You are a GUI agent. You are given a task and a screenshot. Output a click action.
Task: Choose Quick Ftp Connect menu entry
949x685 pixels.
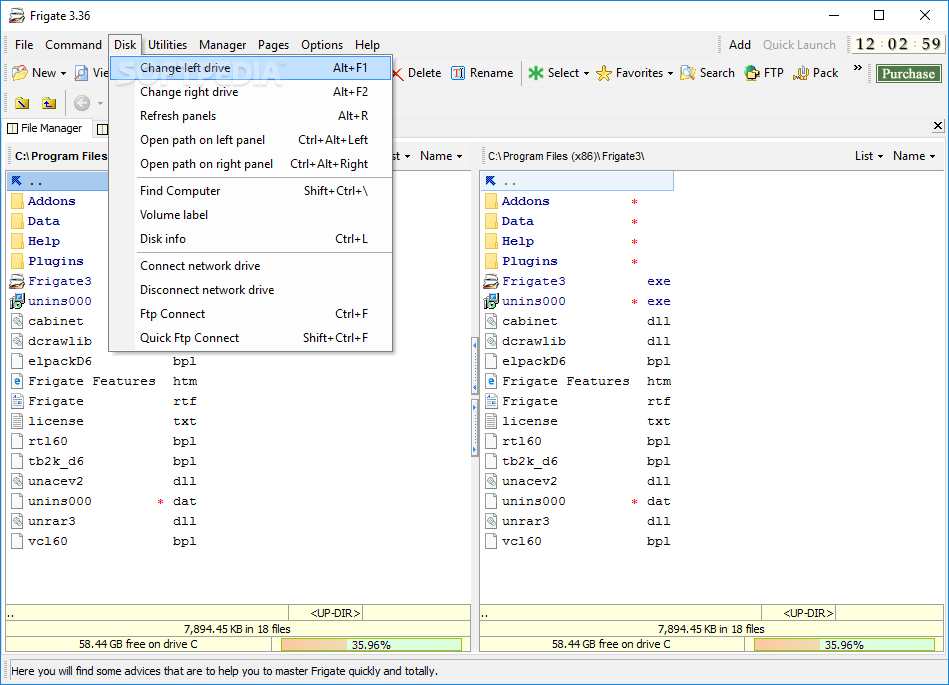coord(251,338)
